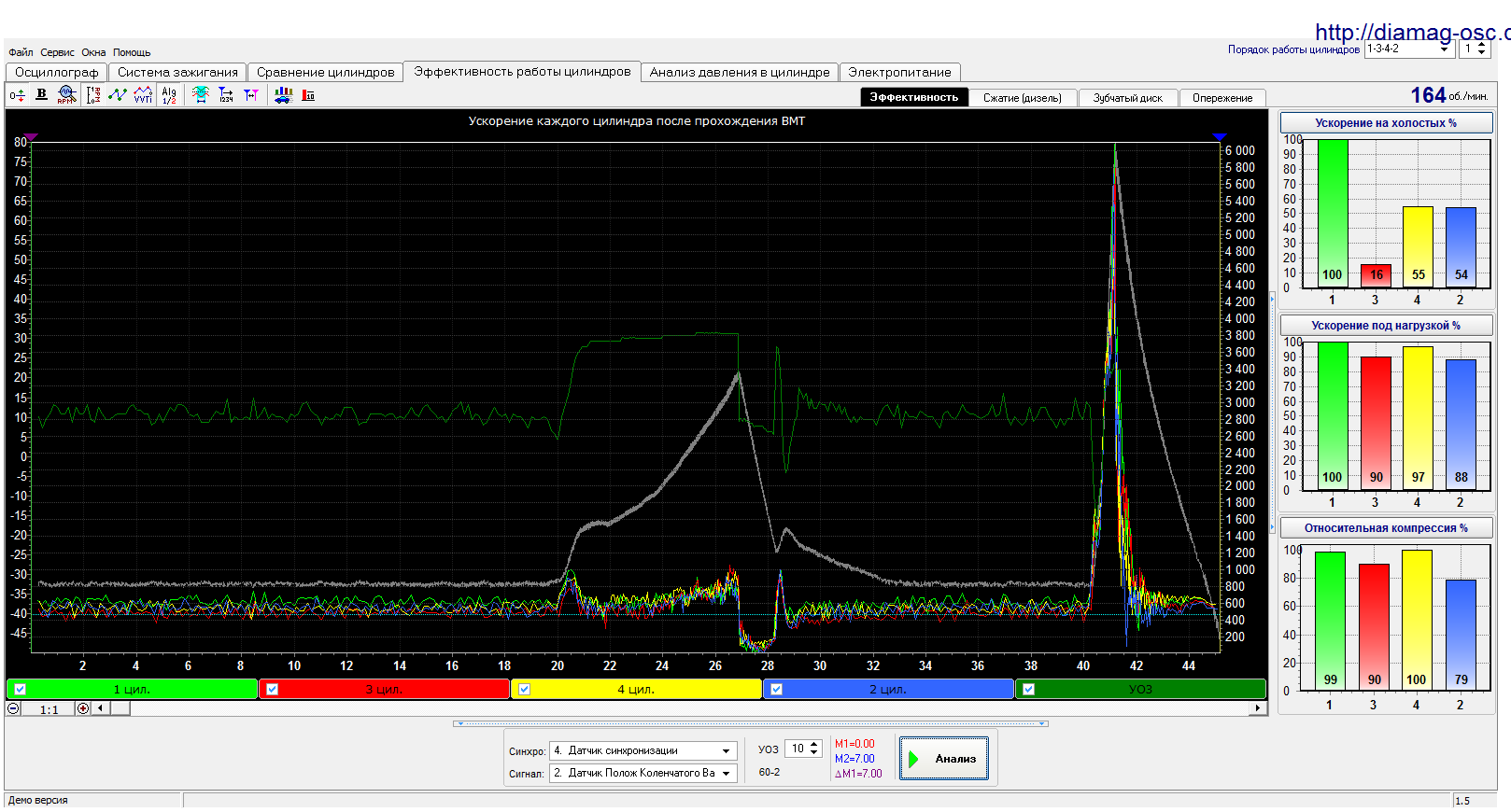Click the green connected points line icon
Screen dimensions: 1511x812
click(118, 95)
